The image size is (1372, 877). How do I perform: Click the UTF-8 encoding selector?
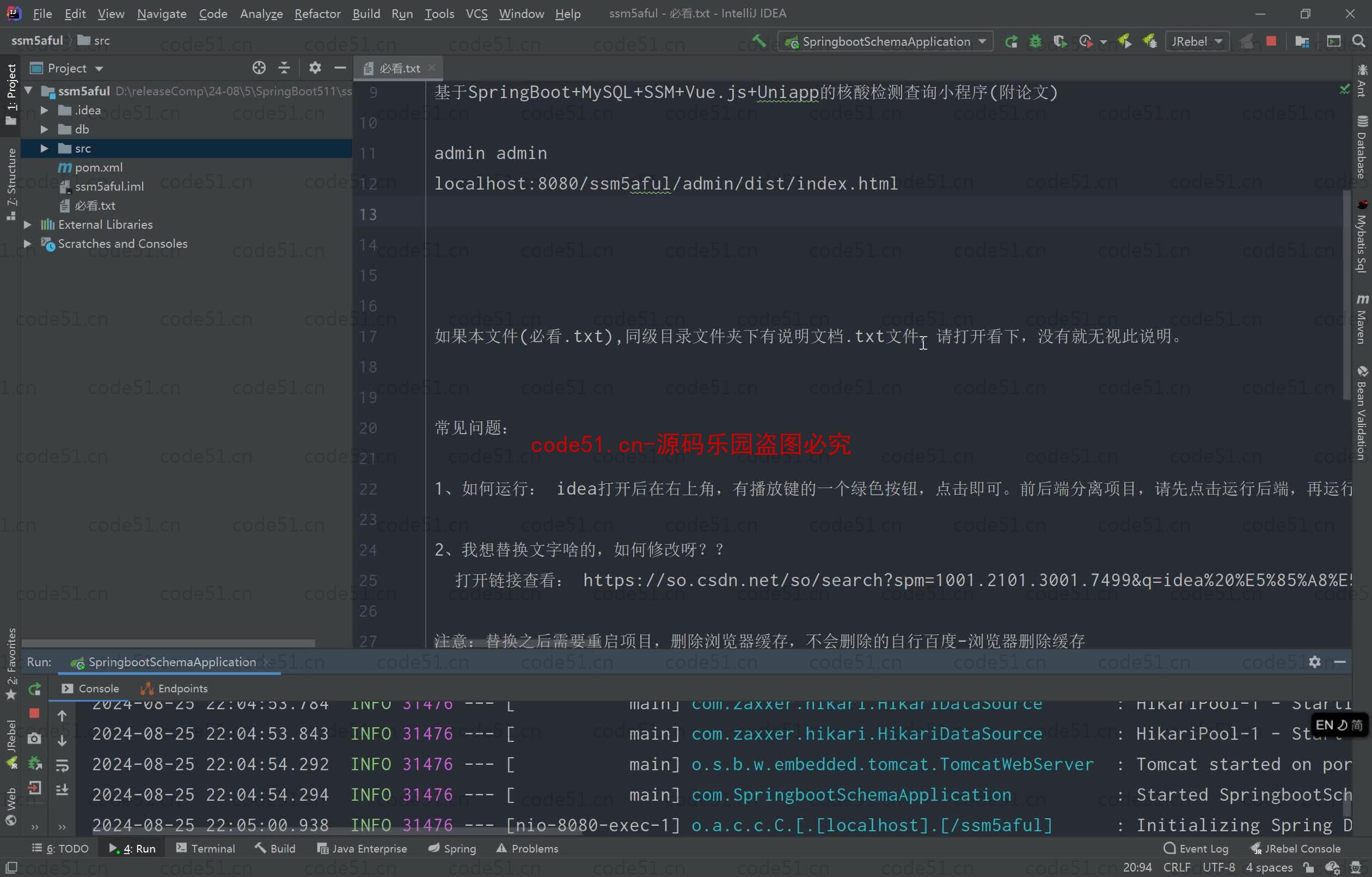coord(1218,867)
